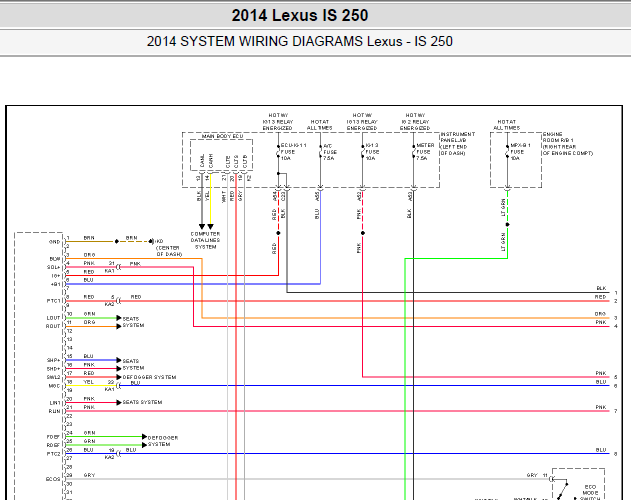
Task: Click the "IG1 3 FUSE 10A" fuse label
Action: click(372, 152)
